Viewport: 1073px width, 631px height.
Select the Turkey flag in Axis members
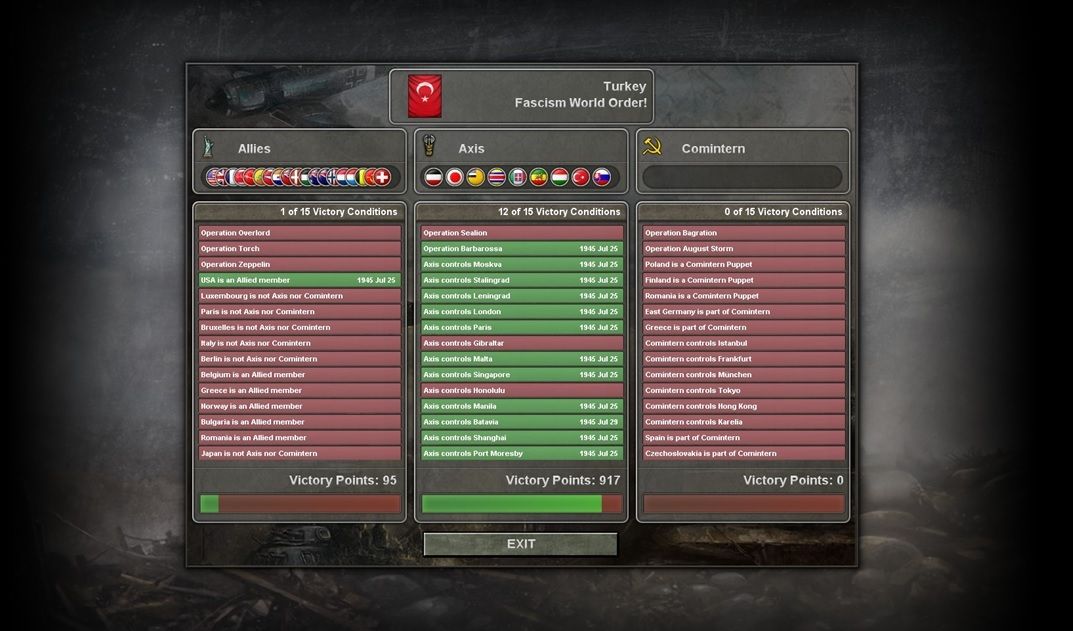(x=580, y=177)
